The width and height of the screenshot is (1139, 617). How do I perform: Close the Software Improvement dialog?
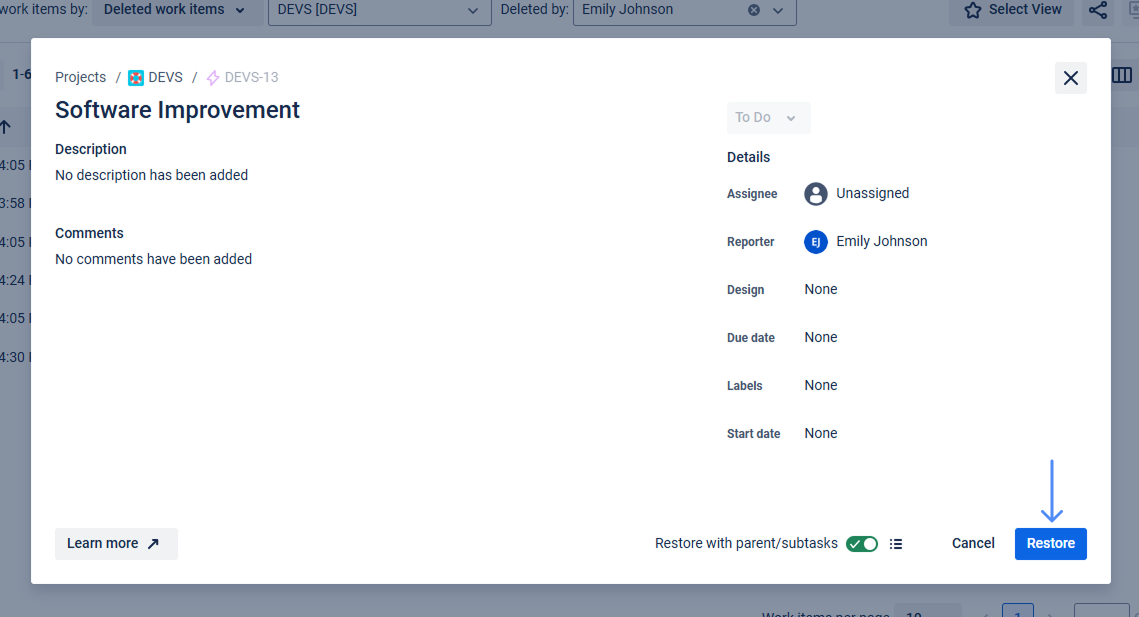pos(1070,78)
